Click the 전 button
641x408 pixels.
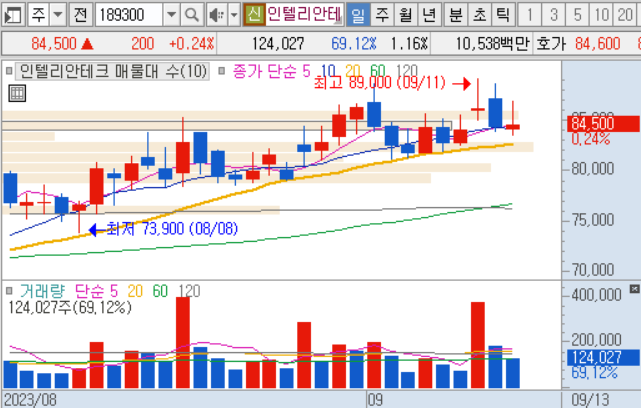(x=81, y=15)
